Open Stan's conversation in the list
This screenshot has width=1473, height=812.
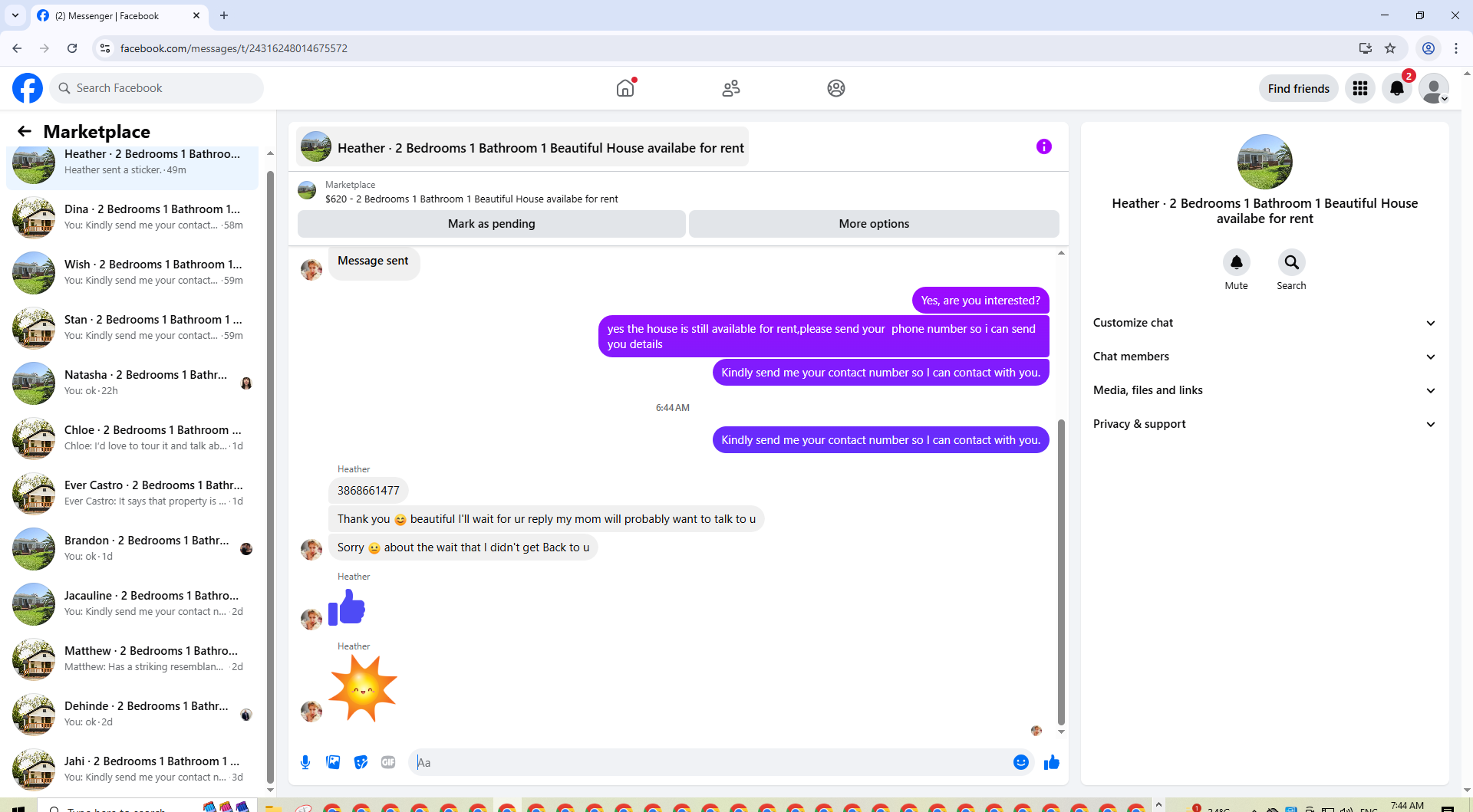click(x=132, y=327)
